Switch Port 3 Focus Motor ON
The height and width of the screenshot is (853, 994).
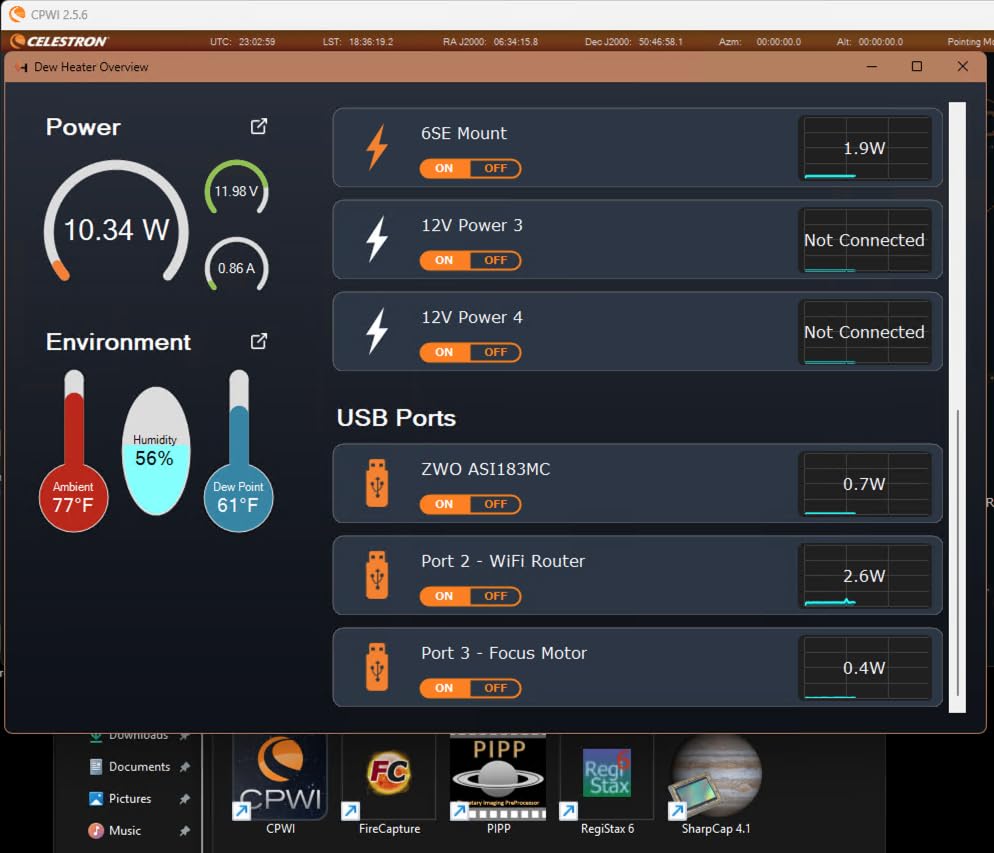[444, 688]
